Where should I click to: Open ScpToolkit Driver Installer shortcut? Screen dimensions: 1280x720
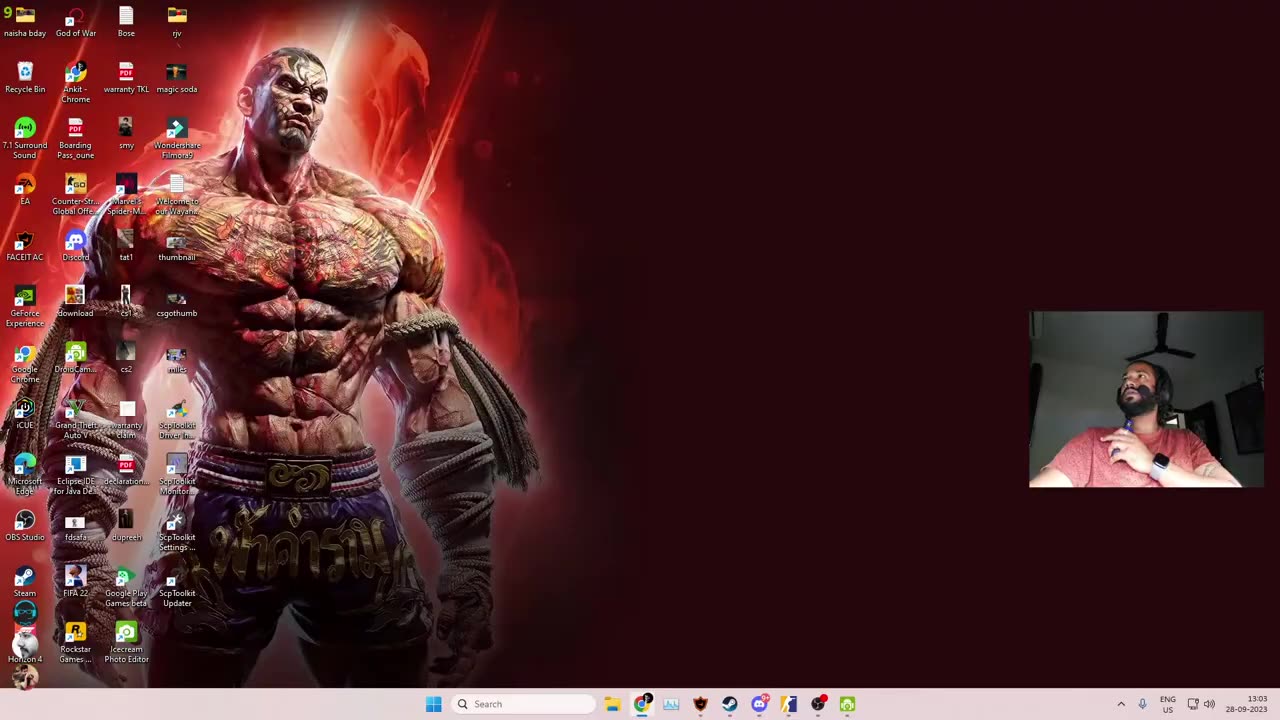point(177,419)
